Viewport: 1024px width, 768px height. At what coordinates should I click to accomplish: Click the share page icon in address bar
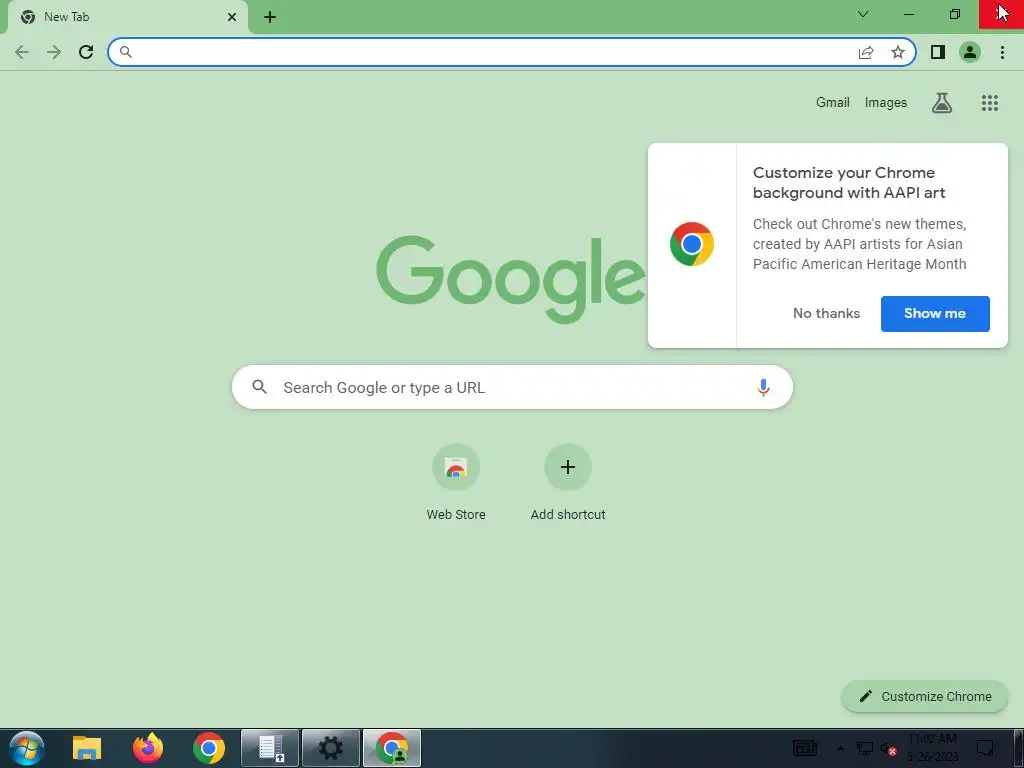(866, 52)
